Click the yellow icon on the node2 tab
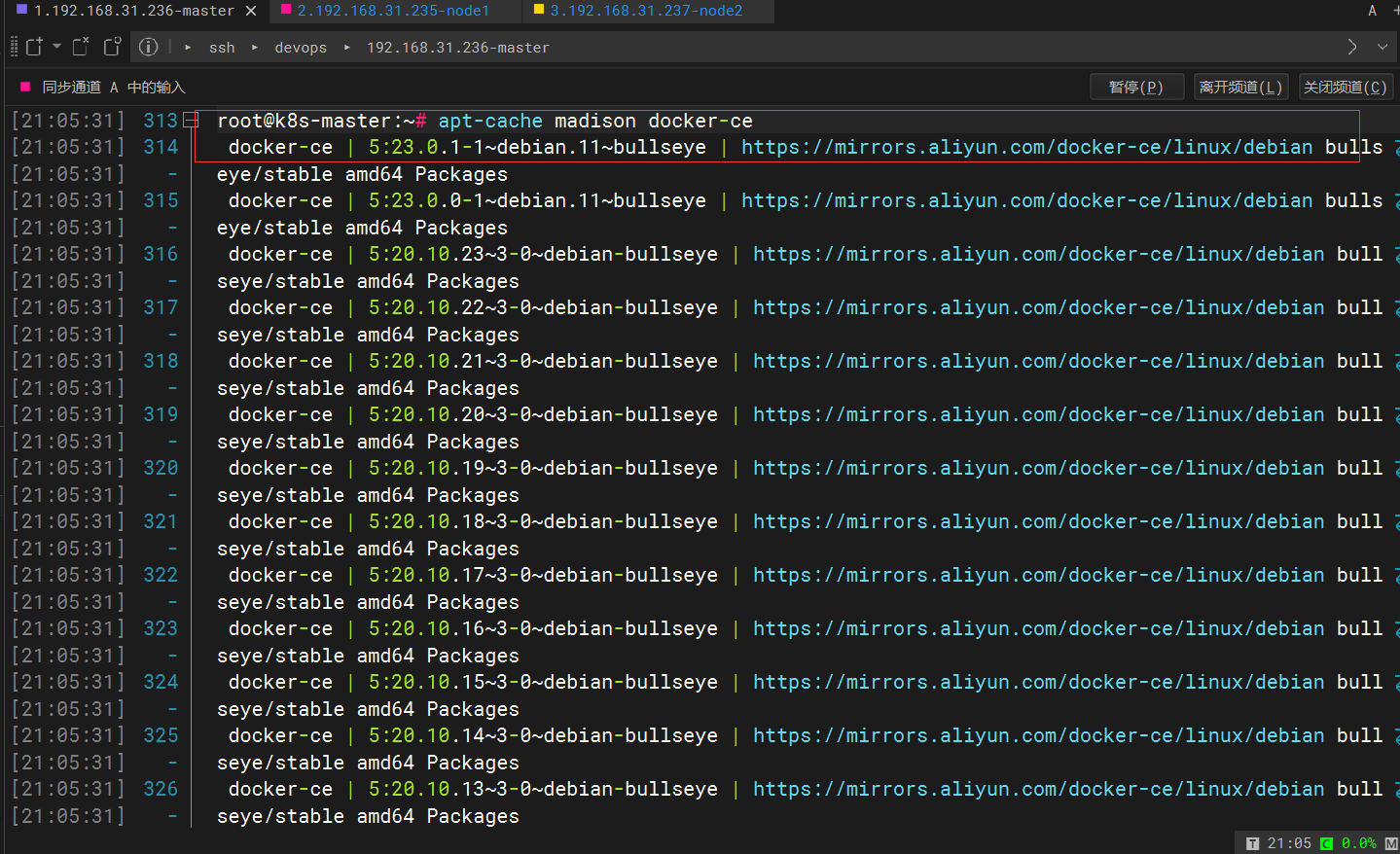This screenshot has width=1400, height=854. [x=539, y=9]
